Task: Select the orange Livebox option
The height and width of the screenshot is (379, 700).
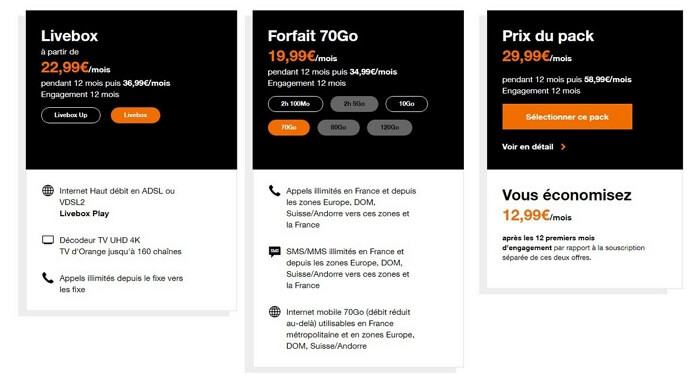Action: pyautogui.click(x=135, y=115)
